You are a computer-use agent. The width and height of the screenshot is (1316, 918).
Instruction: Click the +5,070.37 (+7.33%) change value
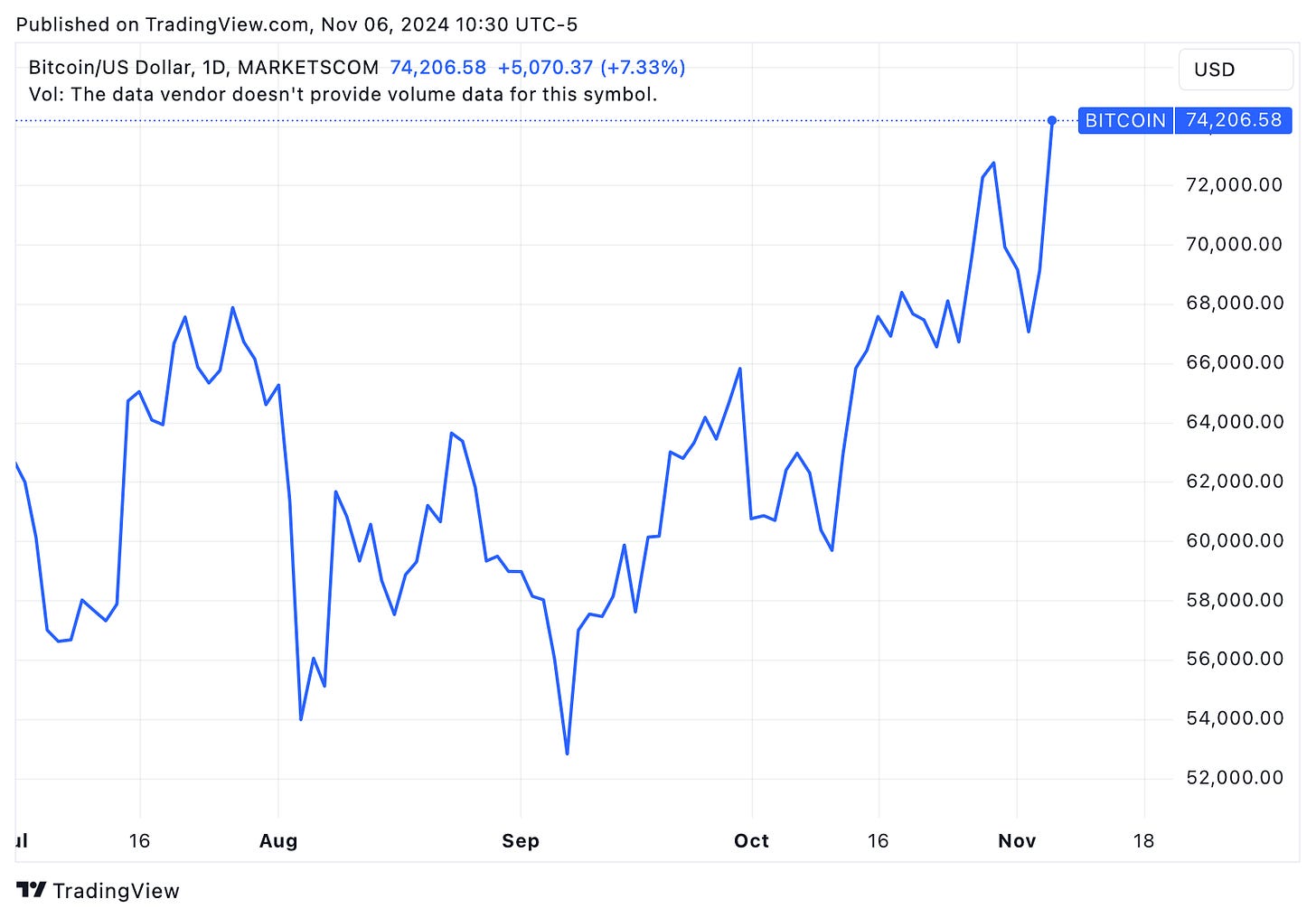coord(591,68)
